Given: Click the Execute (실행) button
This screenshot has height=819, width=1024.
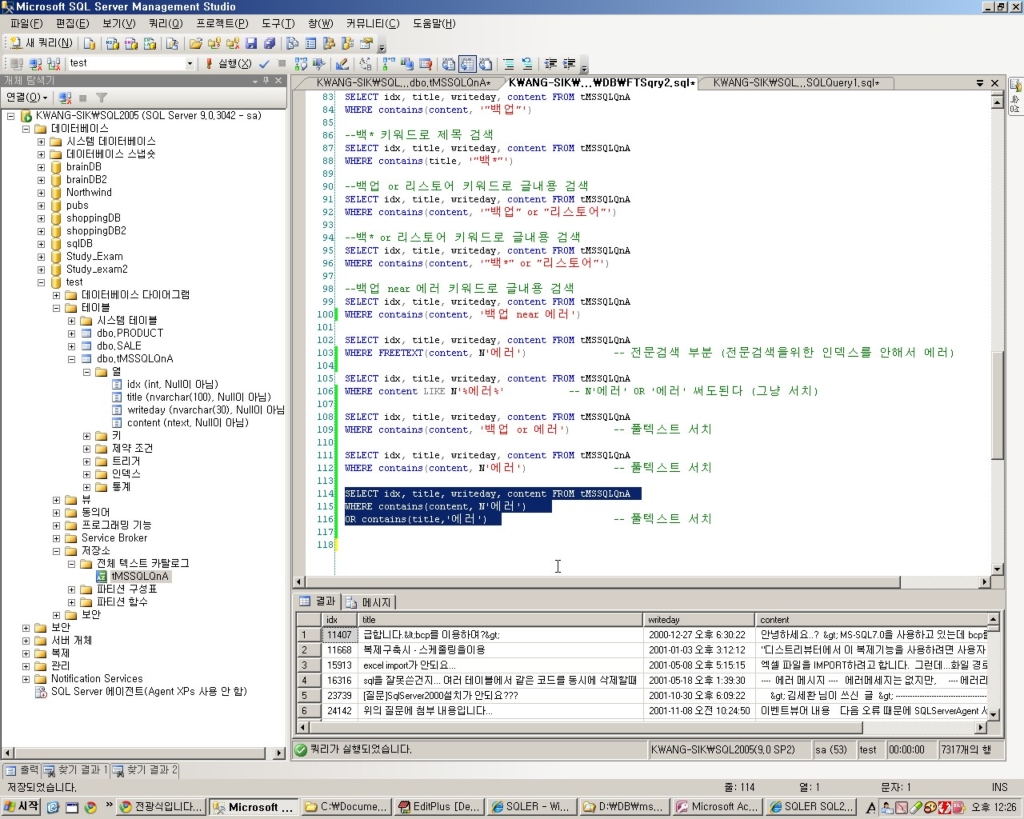Looking at the screenshot, I should [229, 63].
